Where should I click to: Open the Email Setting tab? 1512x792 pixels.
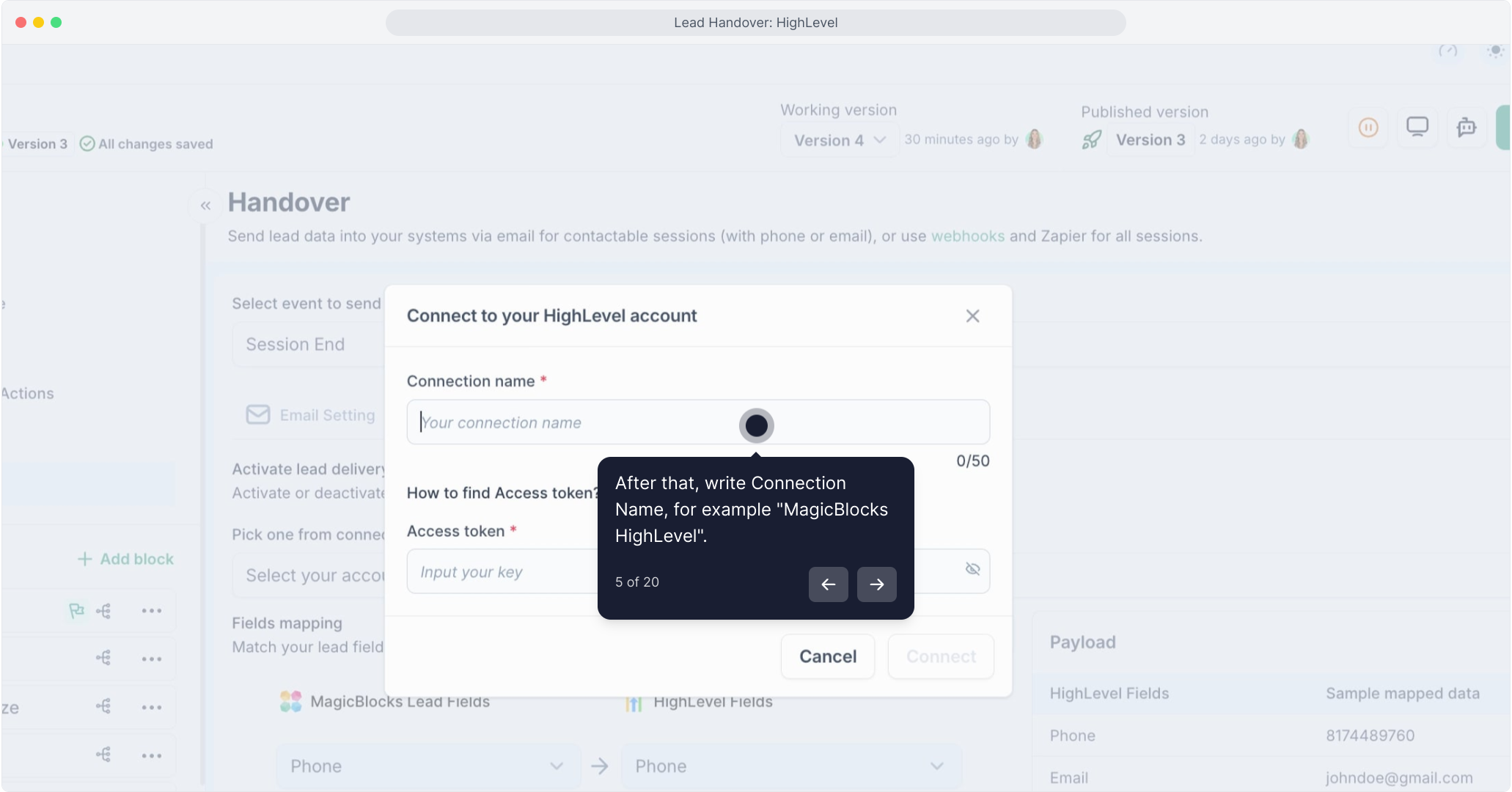click(311, 415)
